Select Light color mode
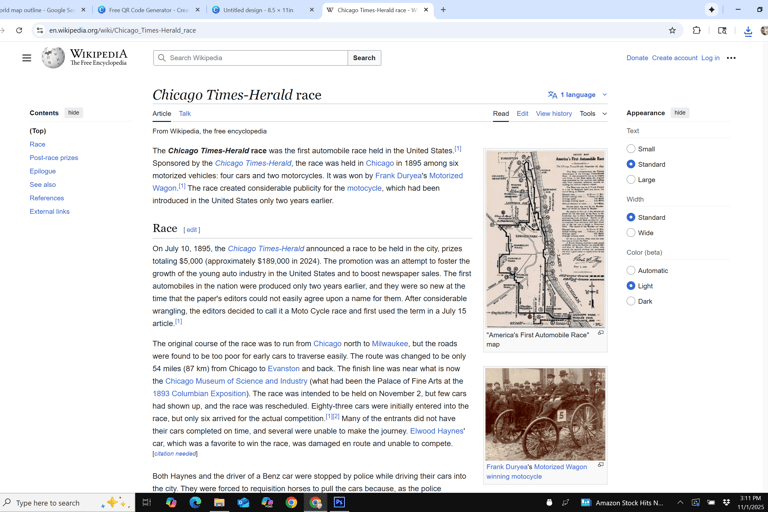The image size is (768, 512). pos(631,286)
